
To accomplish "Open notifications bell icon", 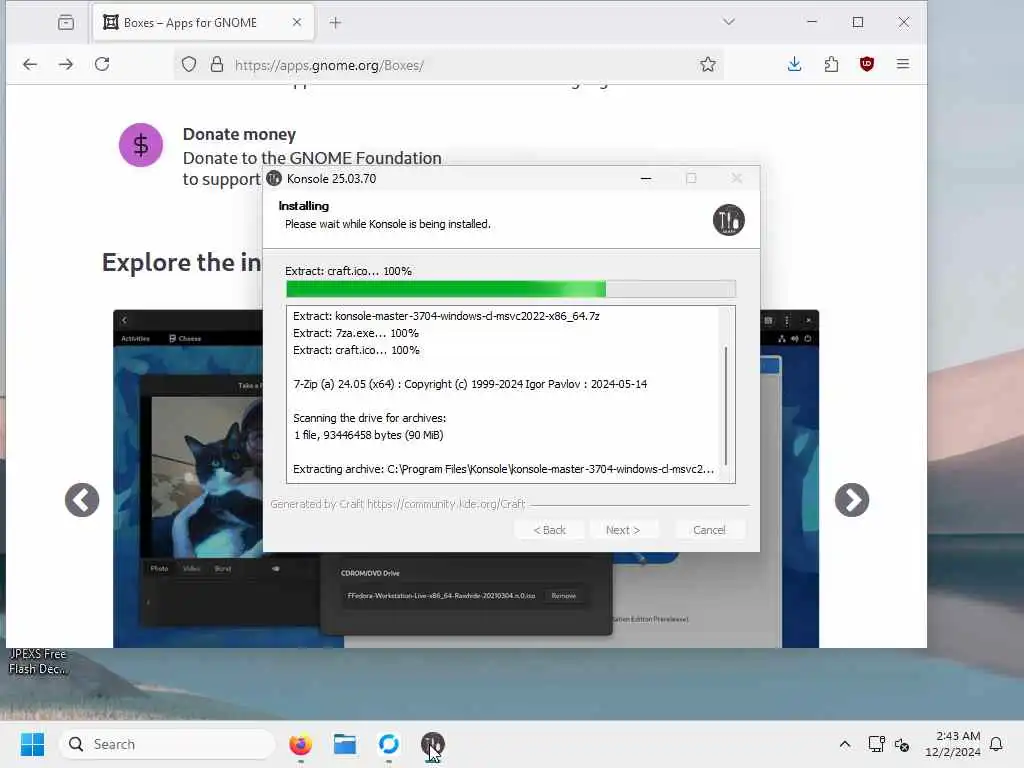I will pyautogui.click(x=996, y=744).
